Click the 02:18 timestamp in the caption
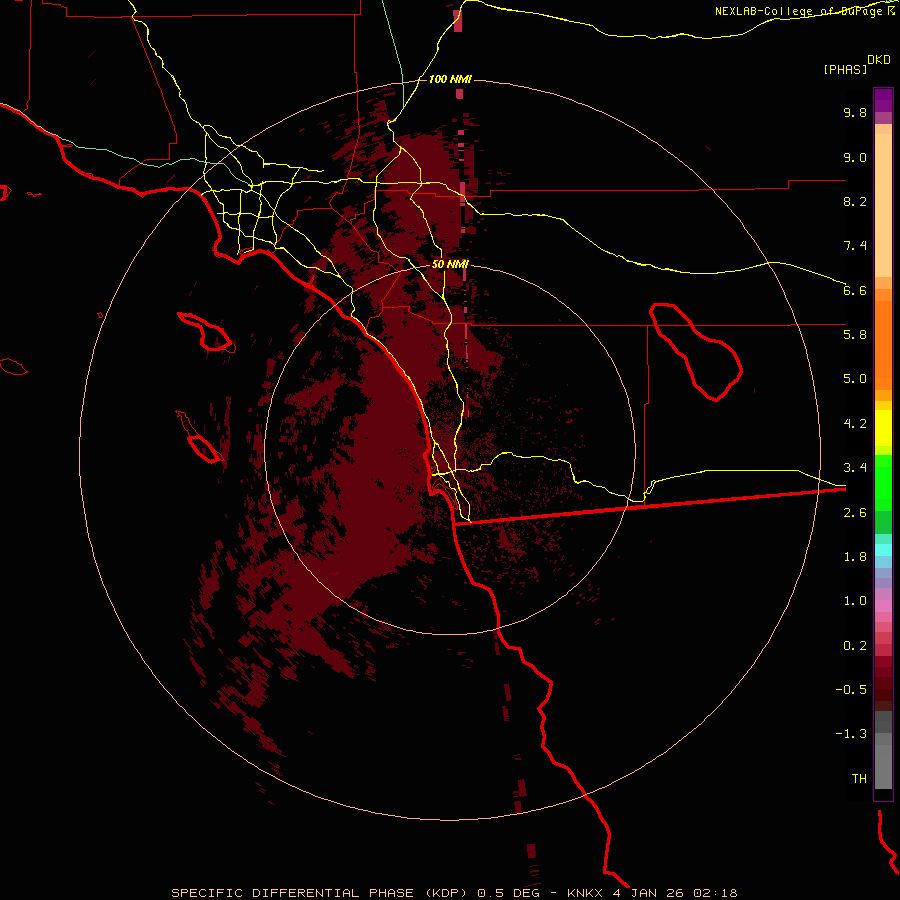Image resolution: width=900 pixels, height=900 pixels. [715, 893]
